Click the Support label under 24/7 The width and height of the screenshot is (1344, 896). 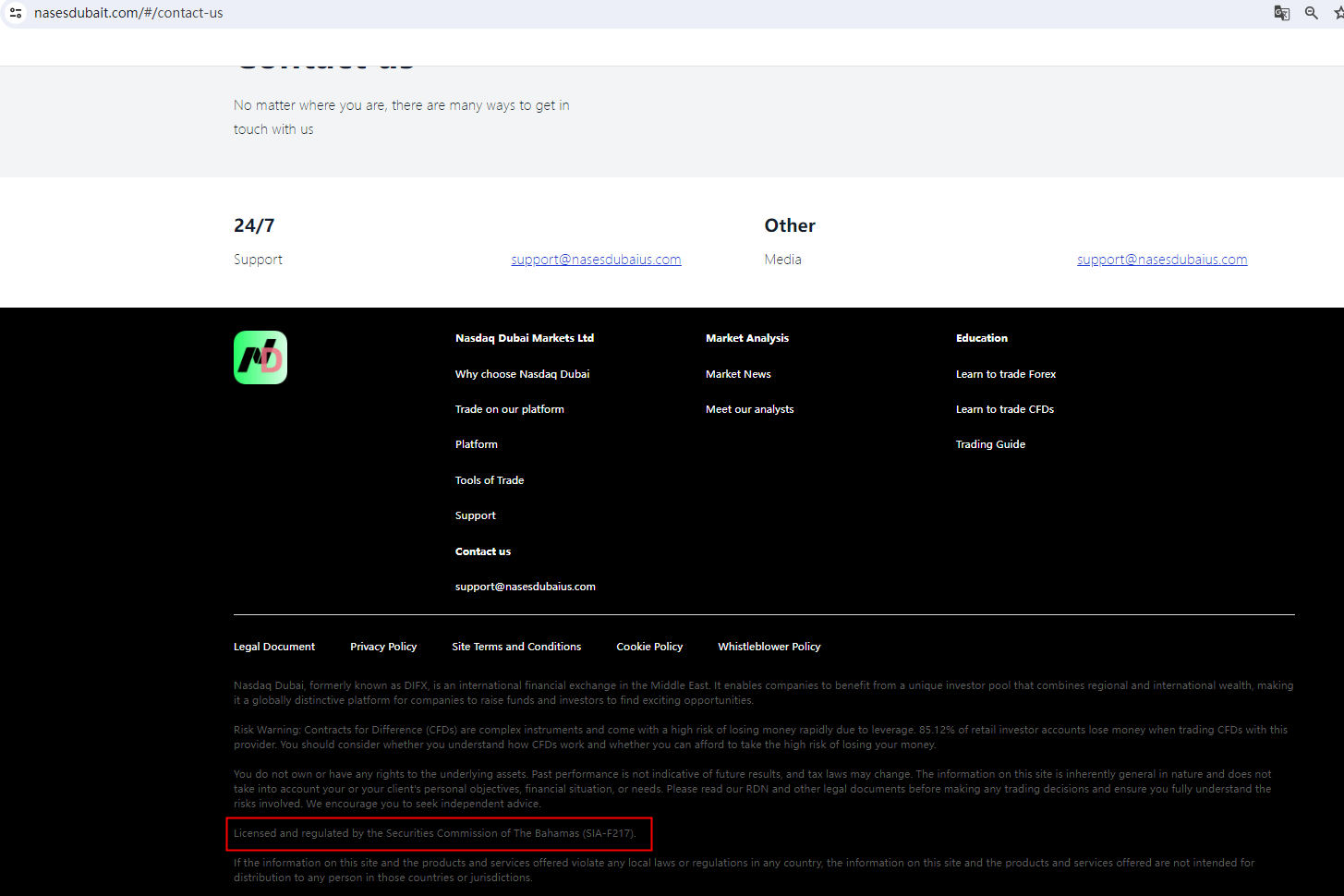click(x=258, y=260)
